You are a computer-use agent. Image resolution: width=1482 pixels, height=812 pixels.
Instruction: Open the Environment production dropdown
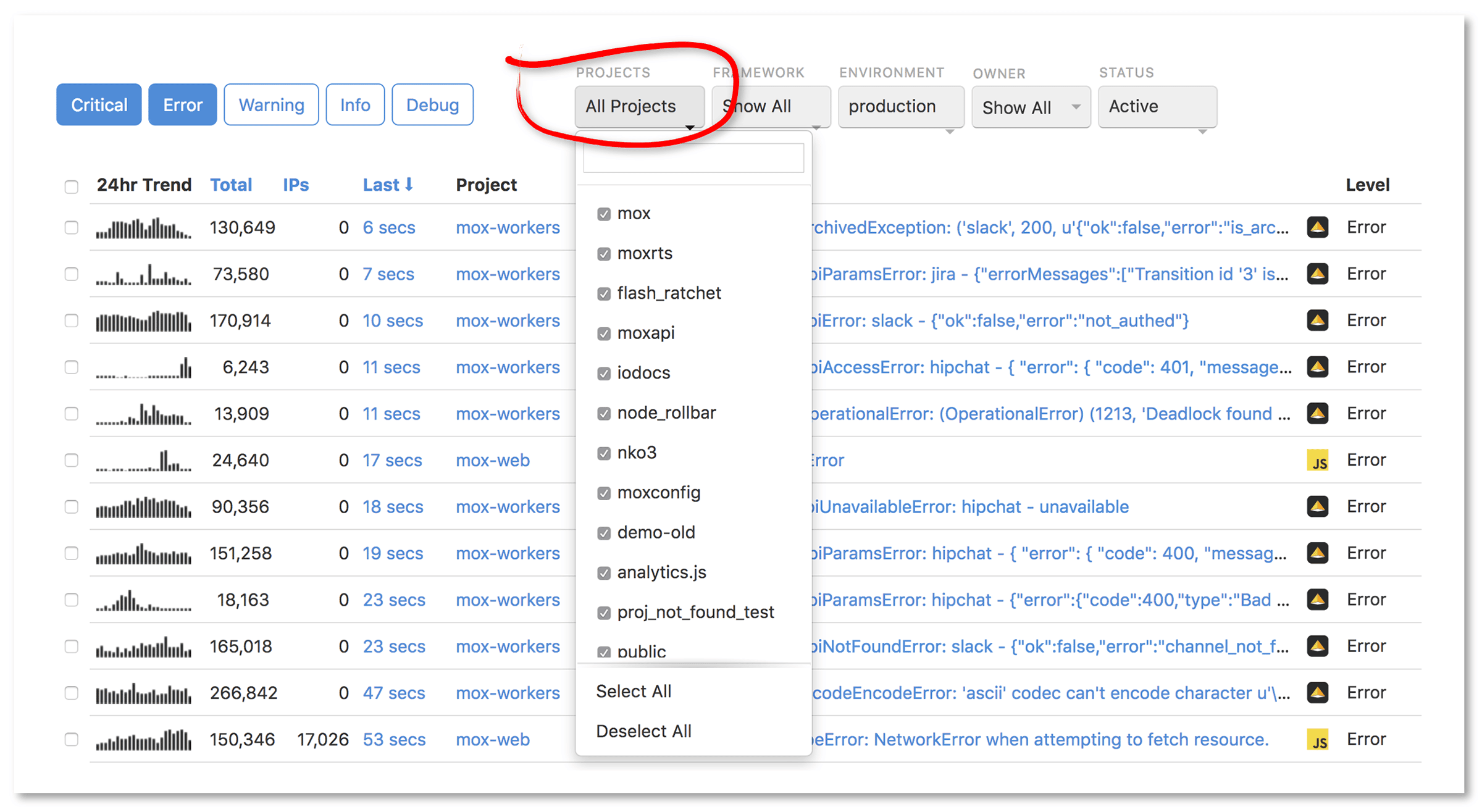(x=900, y=107)
